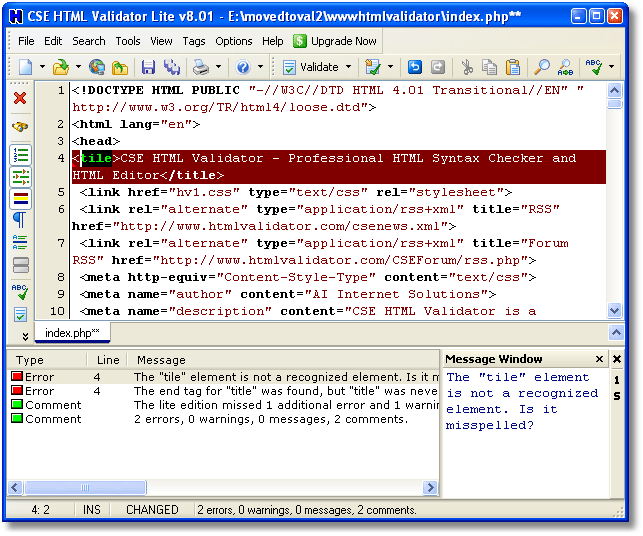Sort results by the Message column header
This screenshot has height=536, width=643.
pyautogui.click(x=283, y=360)
